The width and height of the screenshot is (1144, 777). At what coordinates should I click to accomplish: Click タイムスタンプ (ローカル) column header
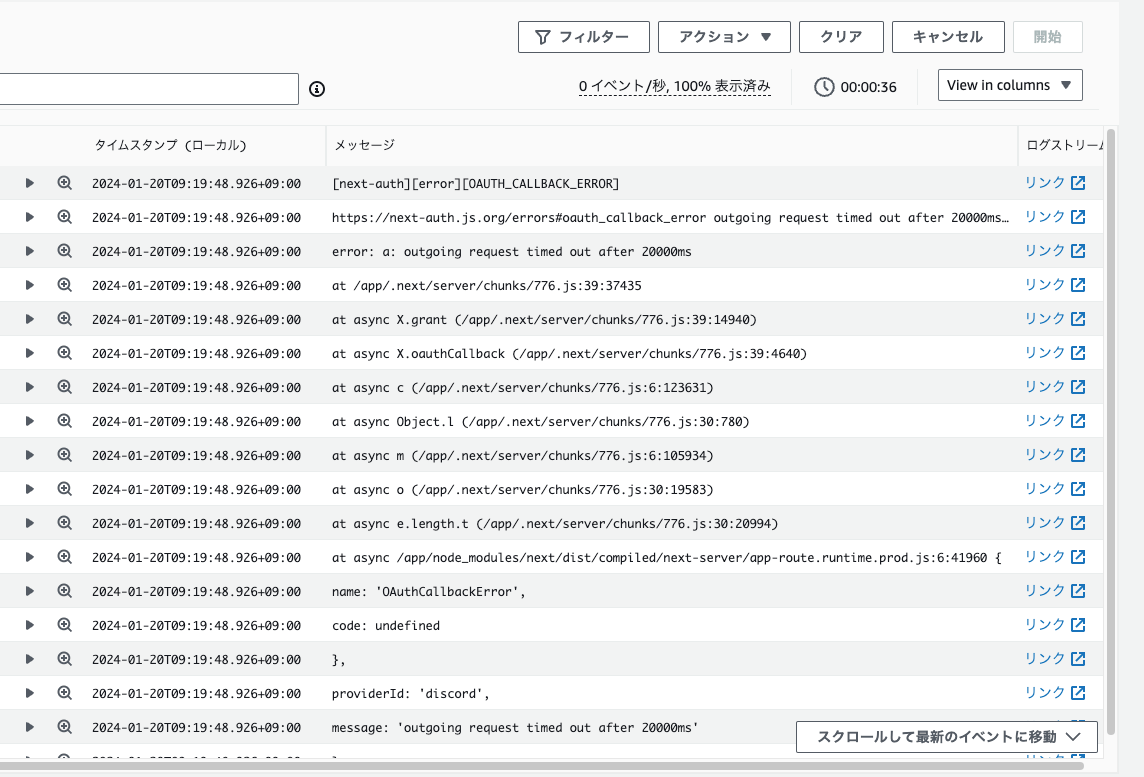pos(171,145)
